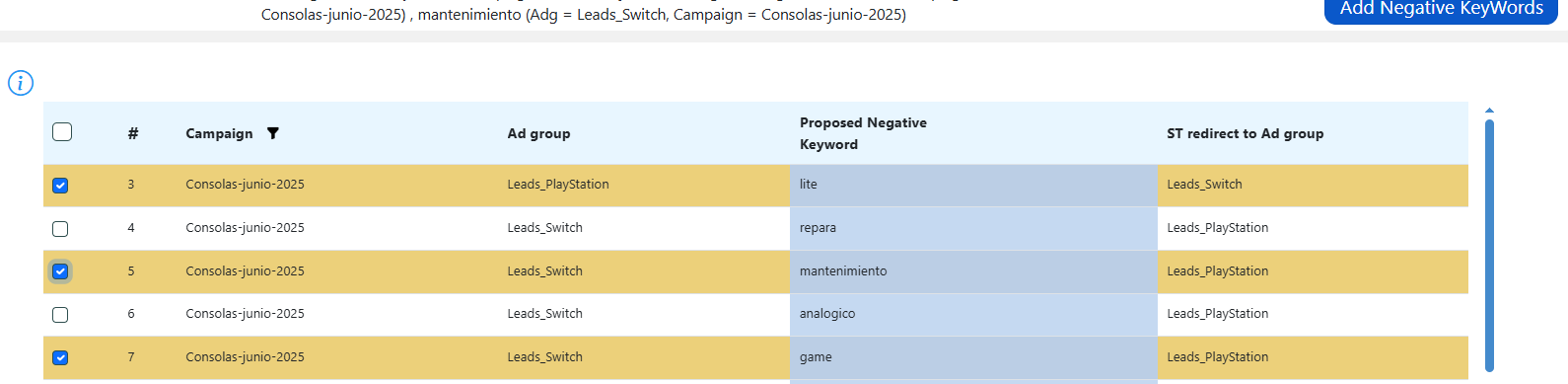
Task: Click the Ad group column header
Action: pyautogui.click(x=538, y=133)
